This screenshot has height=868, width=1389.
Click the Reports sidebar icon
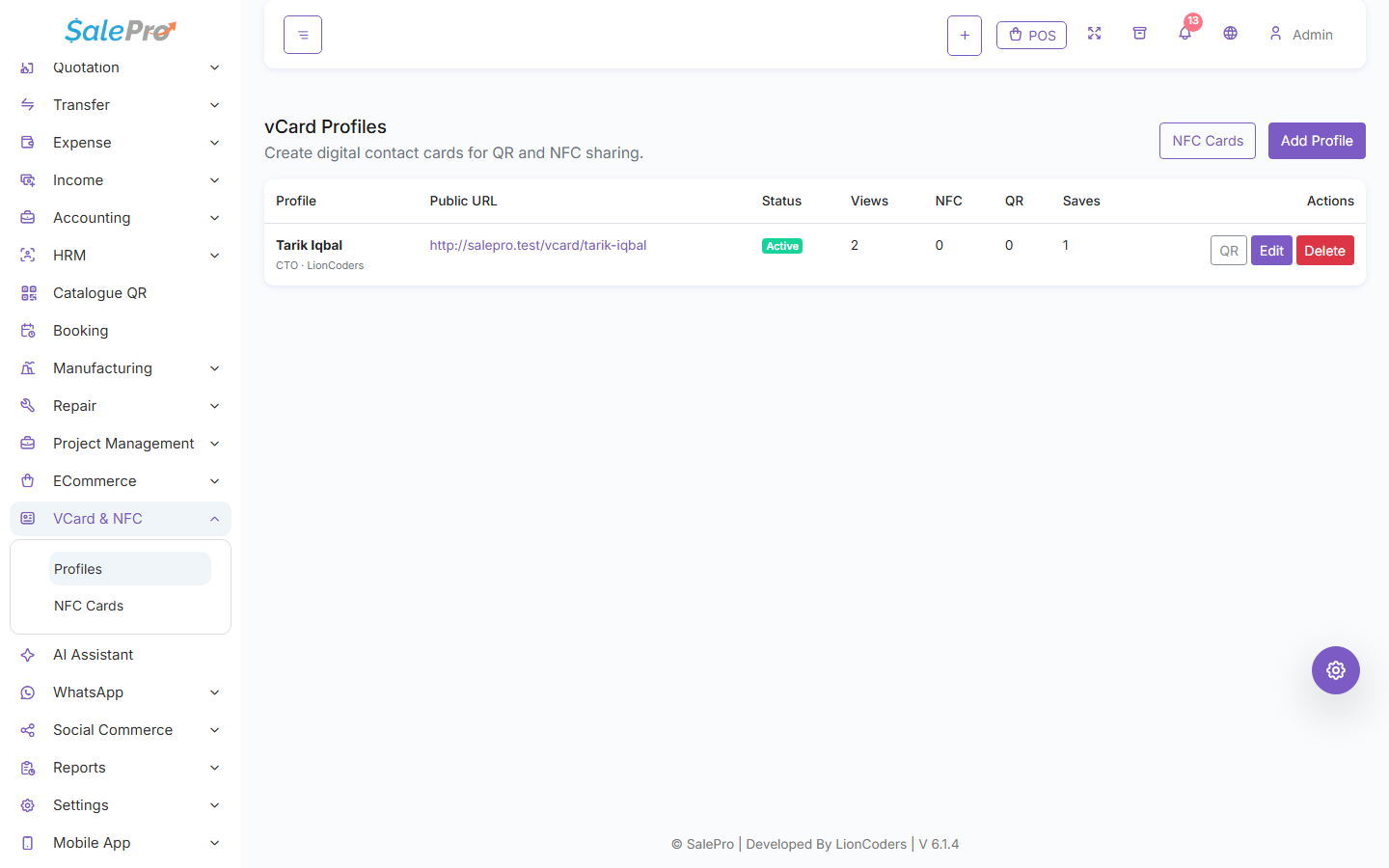coord(28,768)
